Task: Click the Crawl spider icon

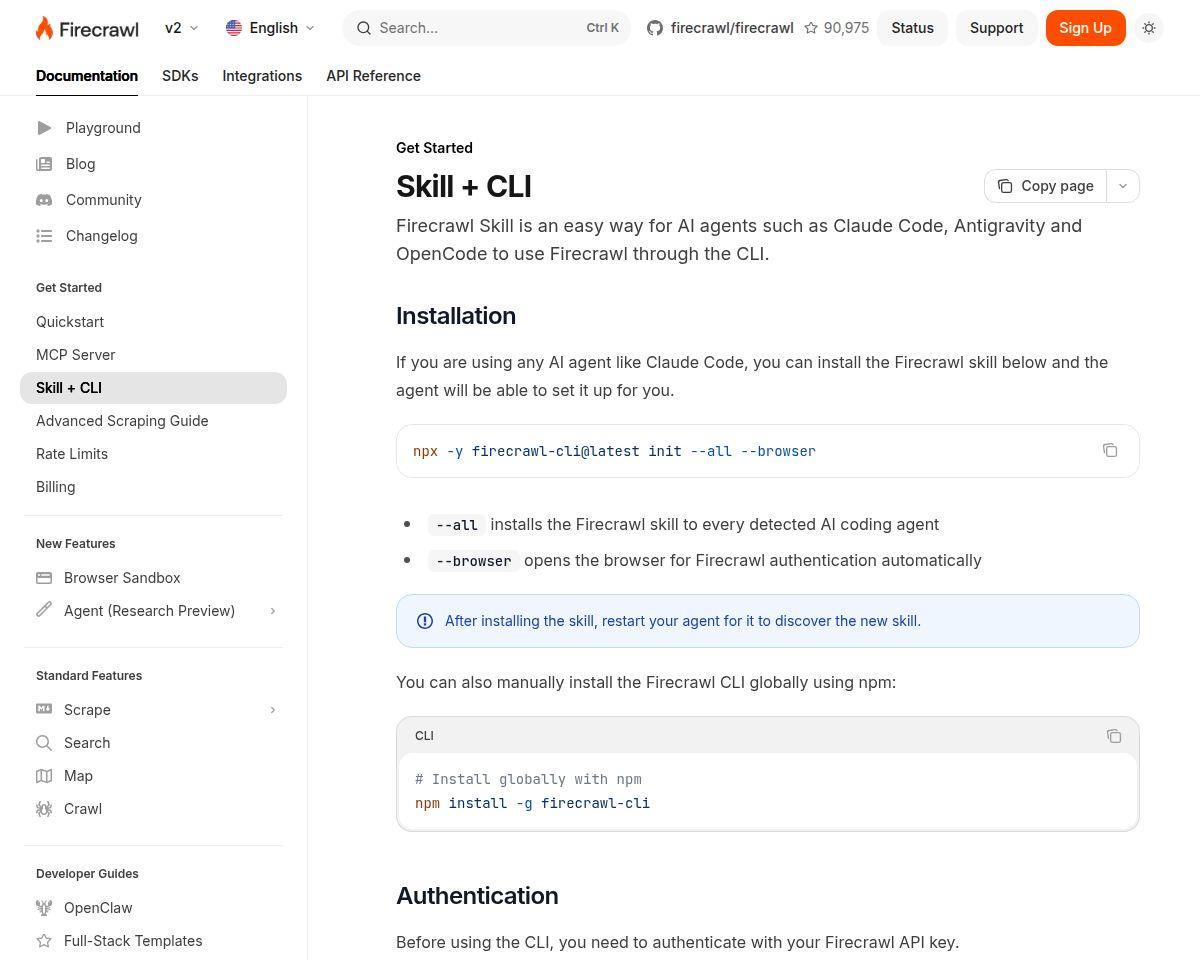Action: pyautogui.click(x=44, y=809)
